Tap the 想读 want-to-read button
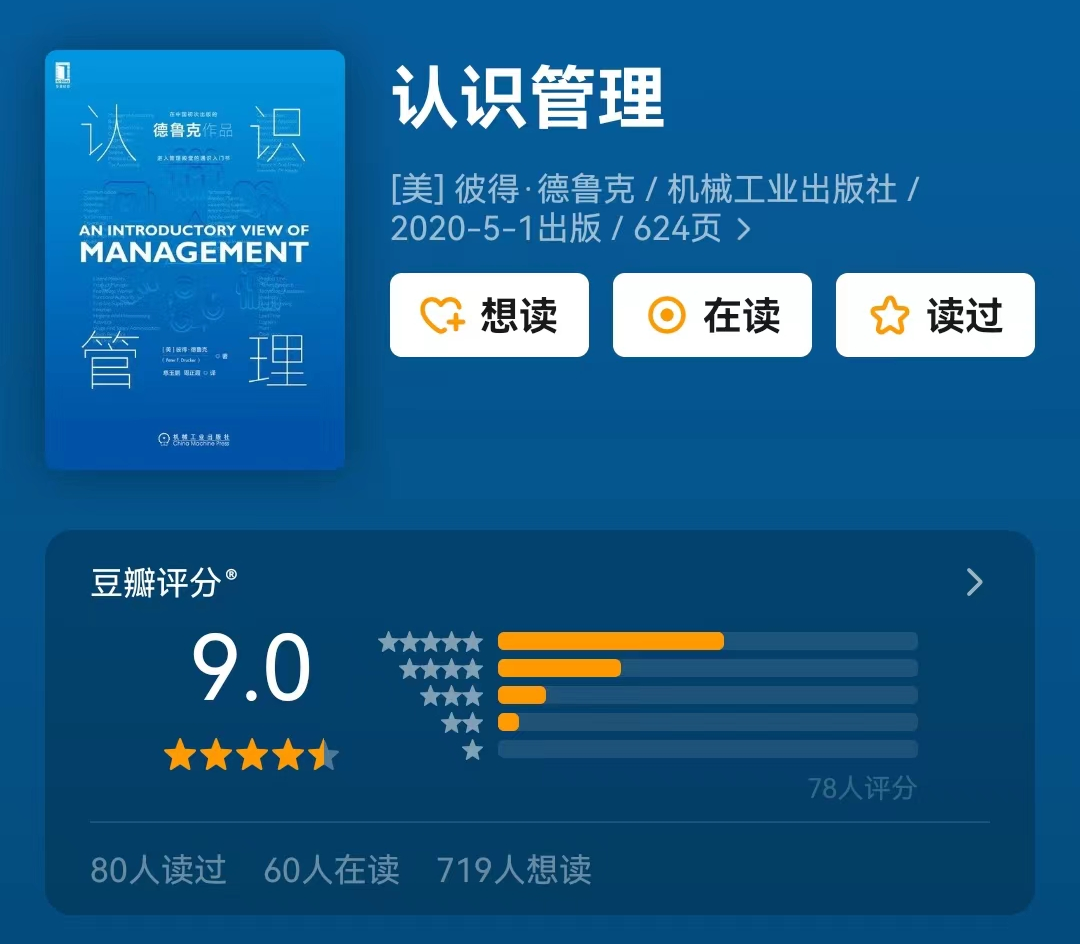 (489, 315)
